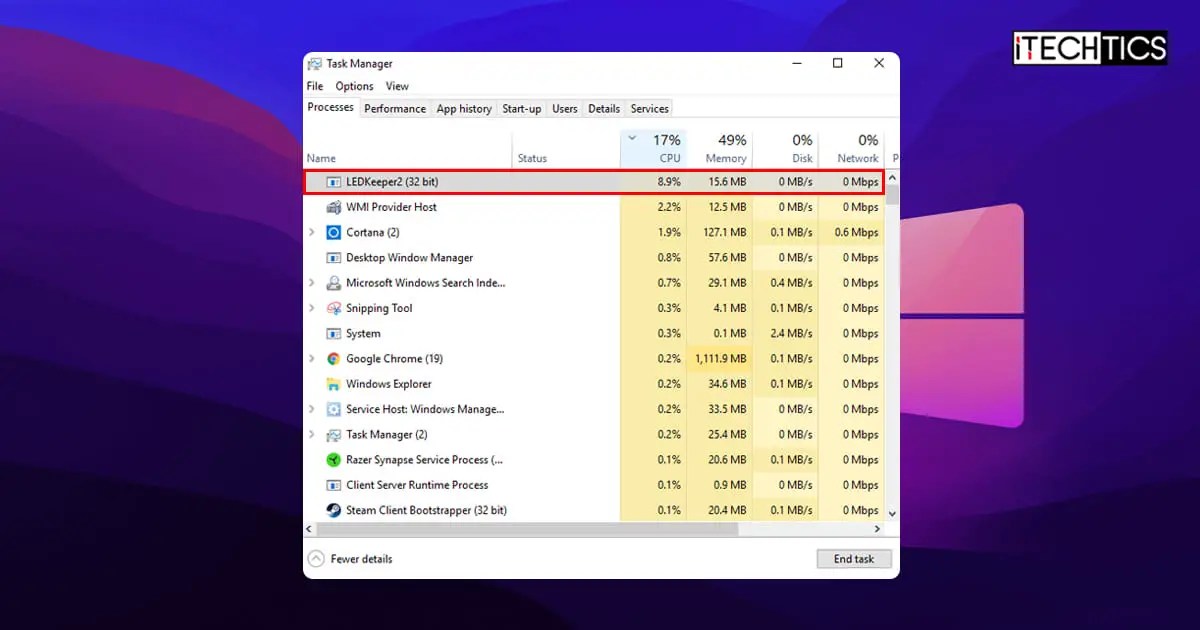Click the Task Manager title bar icon
The image size is (1200, 630).
click(x=315, y=63)
